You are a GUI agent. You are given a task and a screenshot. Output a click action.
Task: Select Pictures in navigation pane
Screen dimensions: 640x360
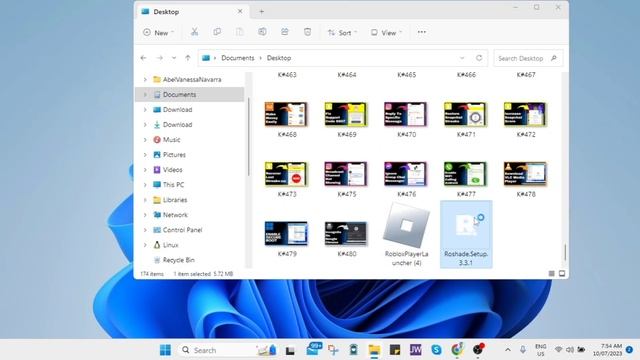tap(174, 155)
